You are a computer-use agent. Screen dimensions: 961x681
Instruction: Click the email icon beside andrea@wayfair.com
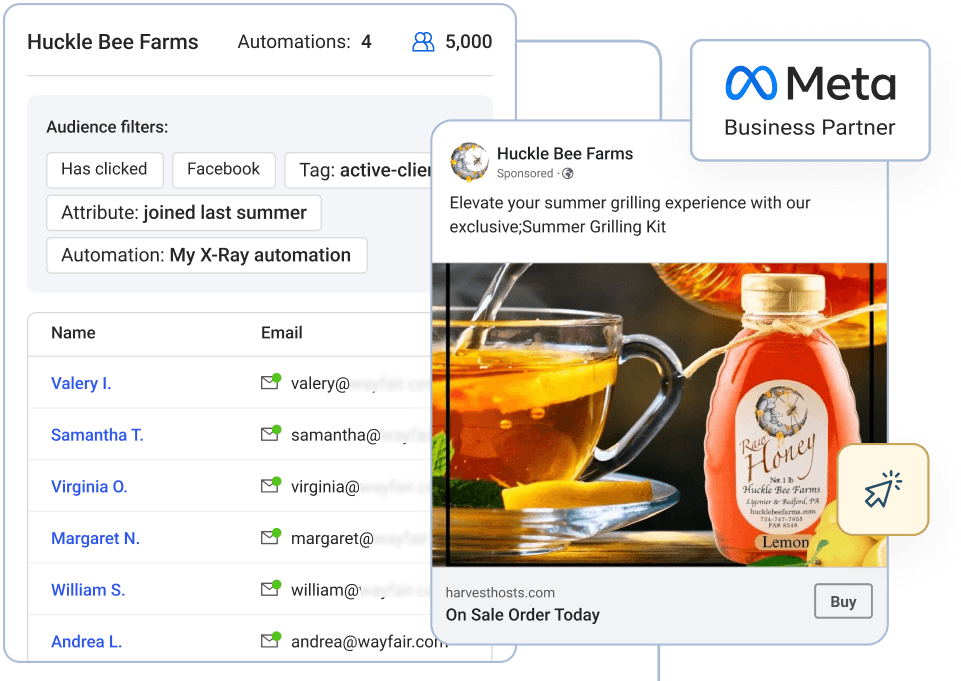coord(270,639)
